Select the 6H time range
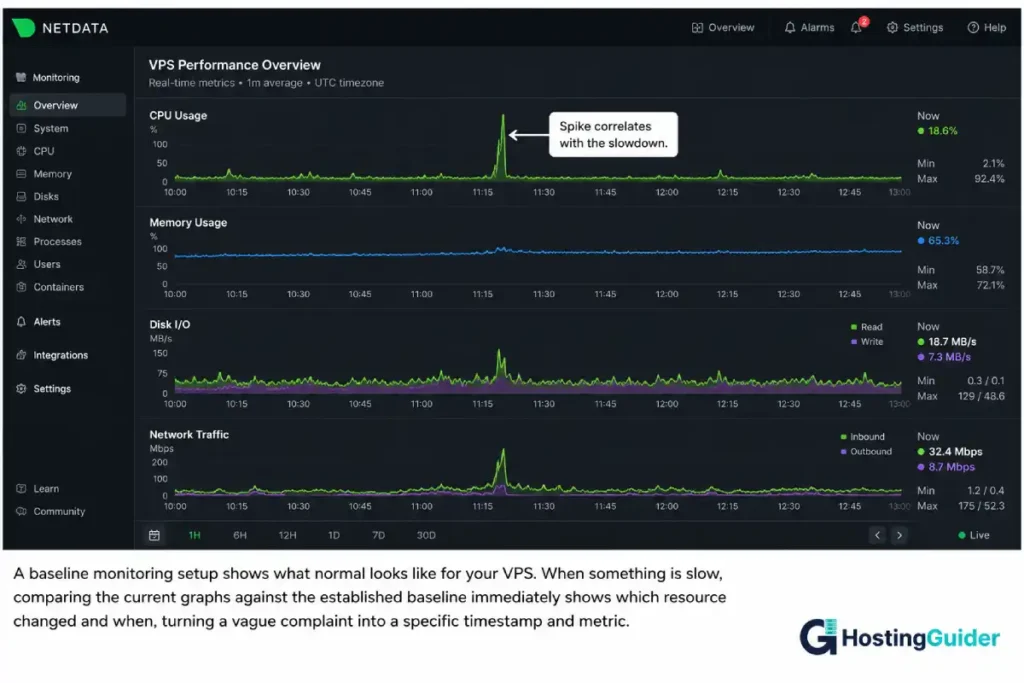 pyautogui.click(x=240, y=535)
